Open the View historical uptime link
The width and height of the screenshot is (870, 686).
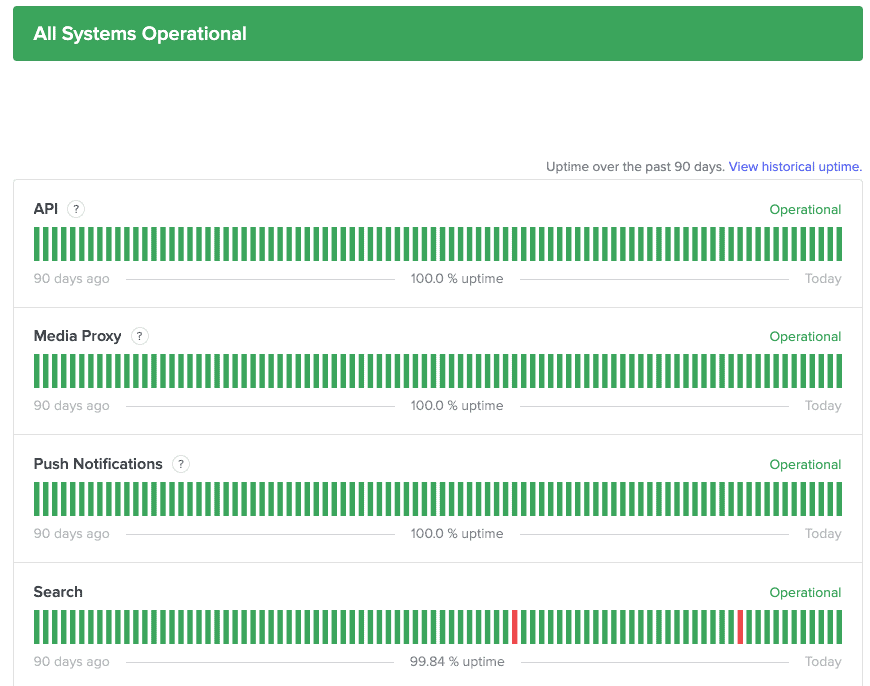[x=795, y=167]
